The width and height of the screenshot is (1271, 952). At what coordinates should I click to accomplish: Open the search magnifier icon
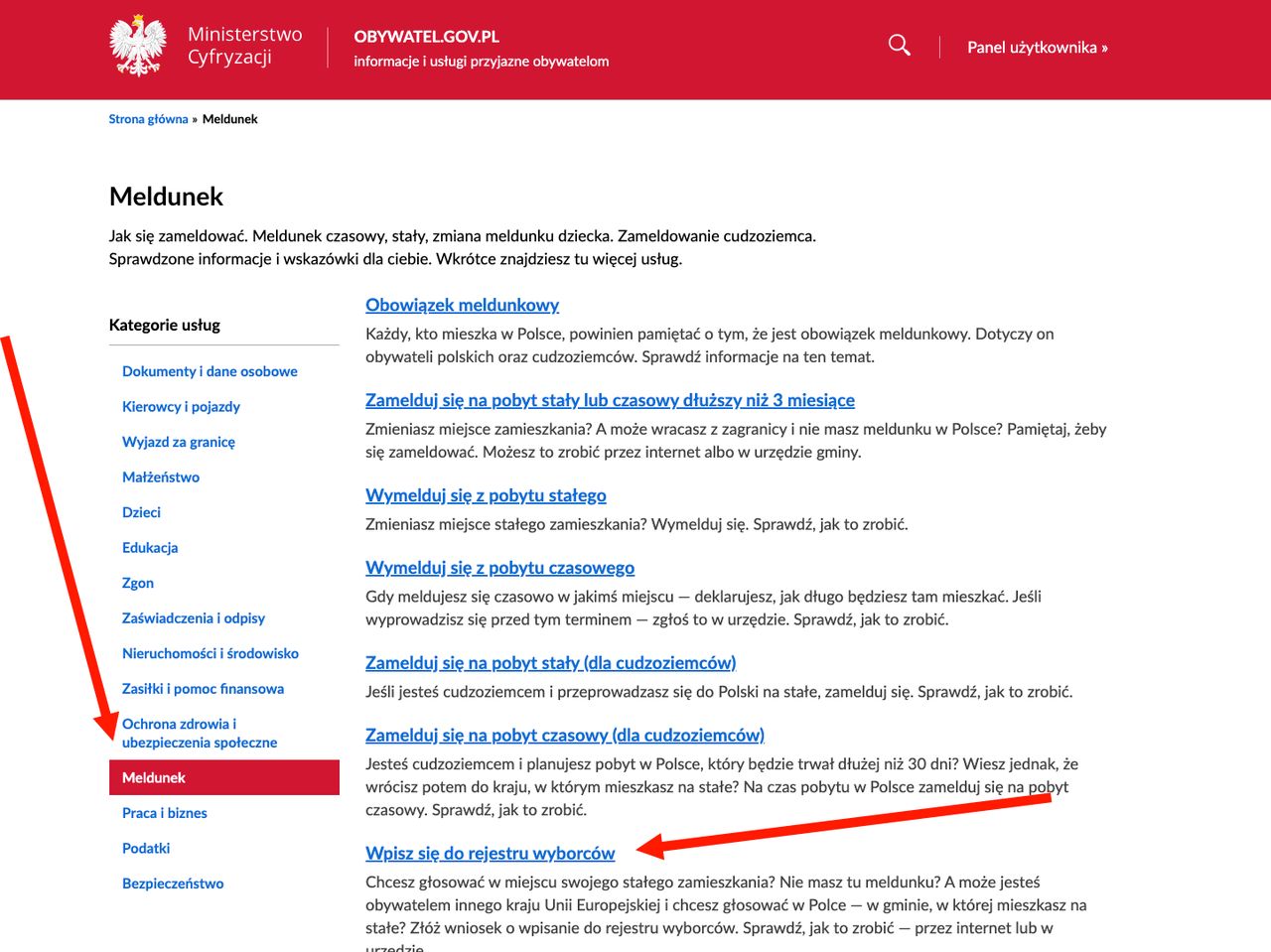tap(899, 46)
